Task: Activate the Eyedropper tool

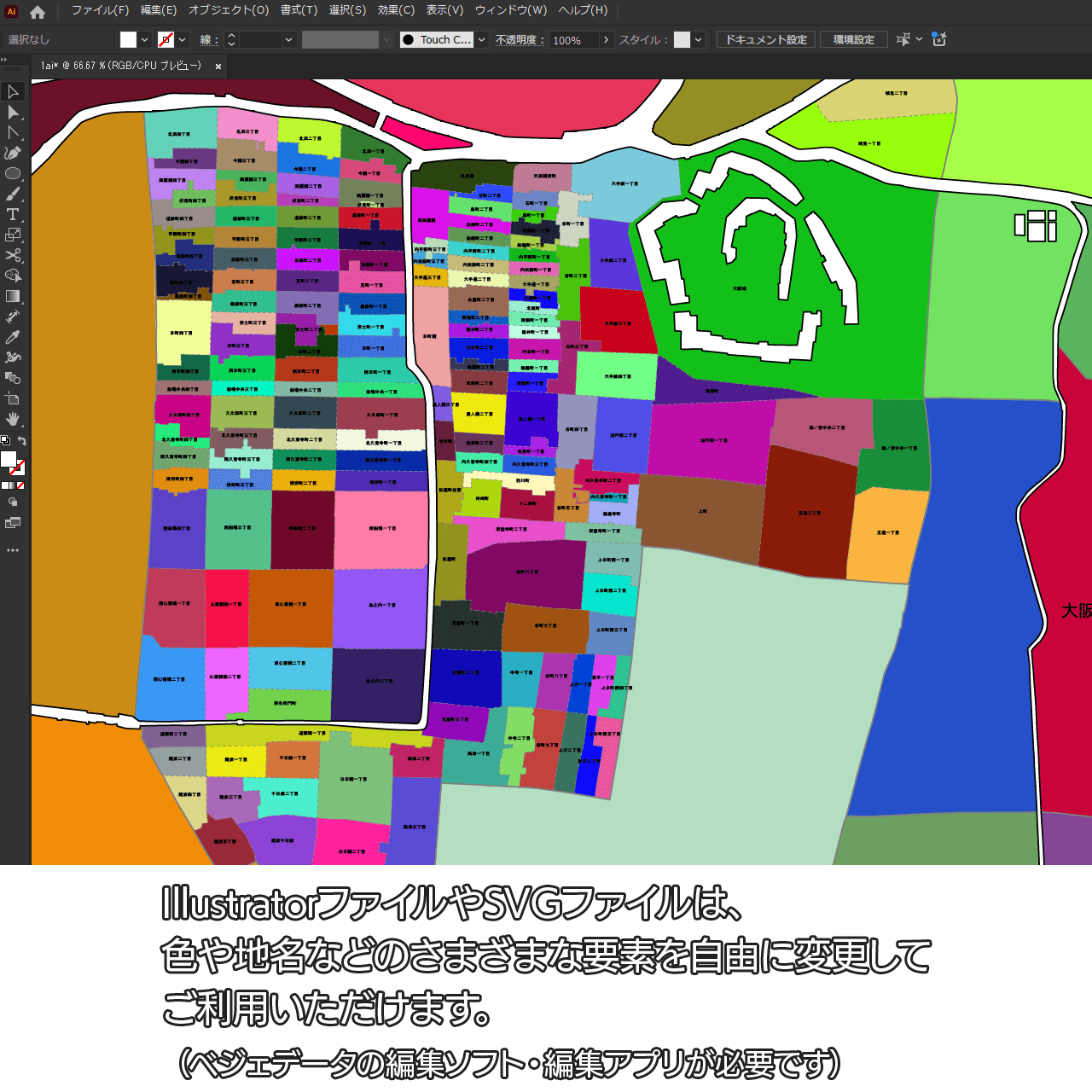Action: tap(13, 338)
